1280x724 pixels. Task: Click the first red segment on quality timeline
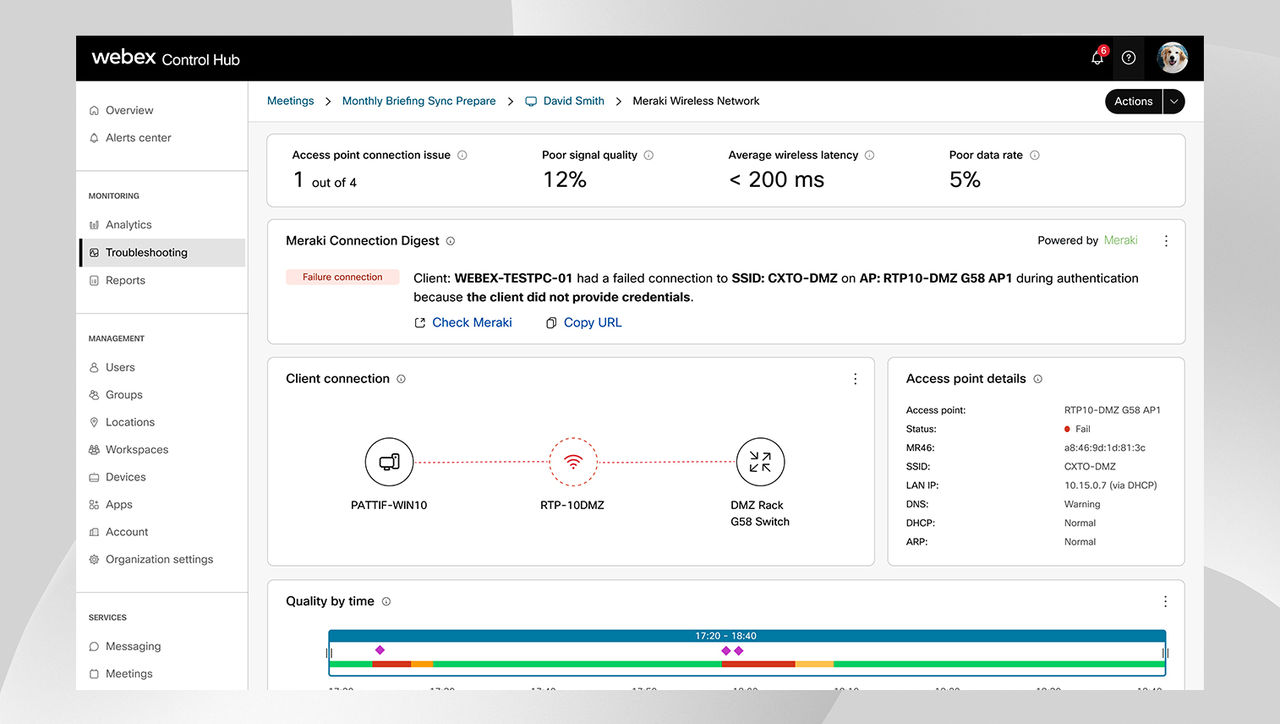(x=392, y=664)
